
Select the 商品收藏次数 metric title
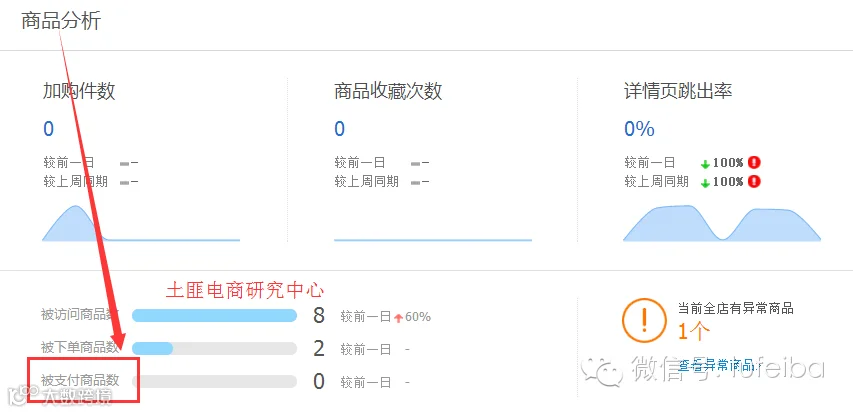coord(388,91)
